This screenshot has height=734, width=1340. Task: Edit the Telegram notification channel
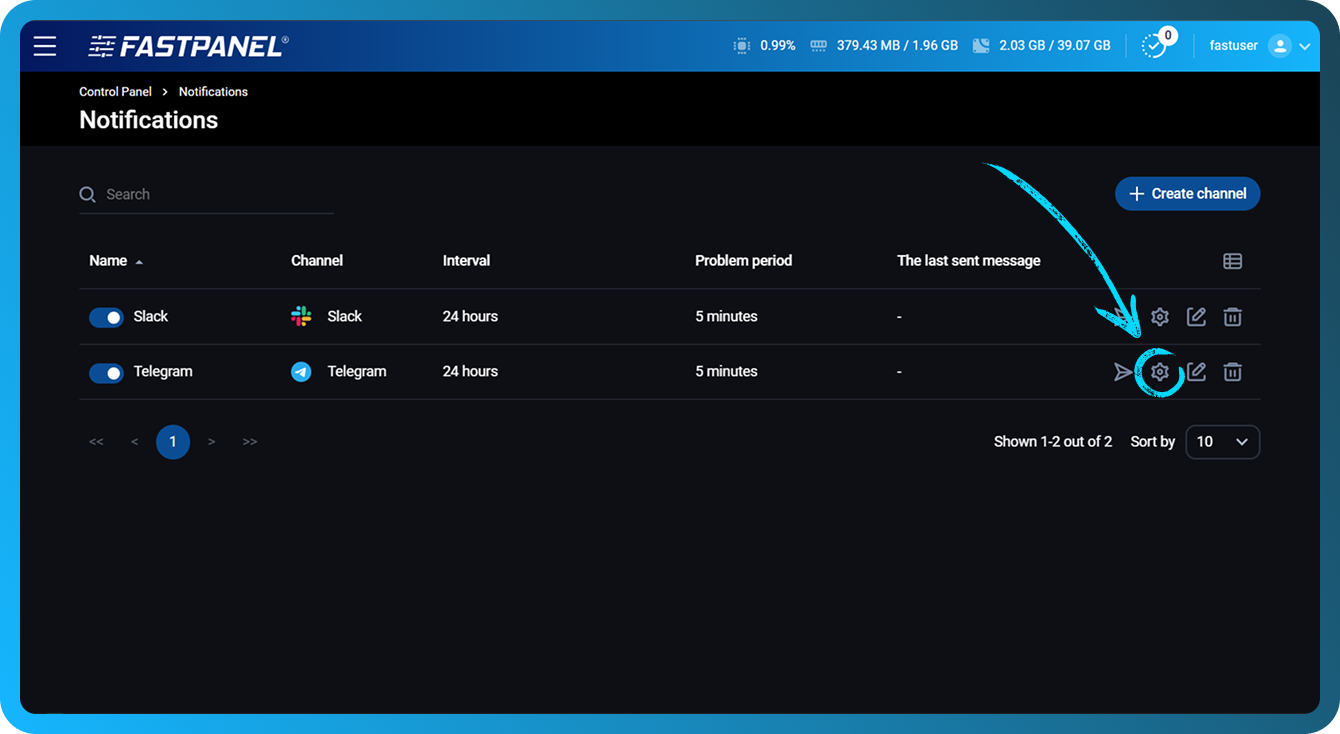tap(1196, 372)
